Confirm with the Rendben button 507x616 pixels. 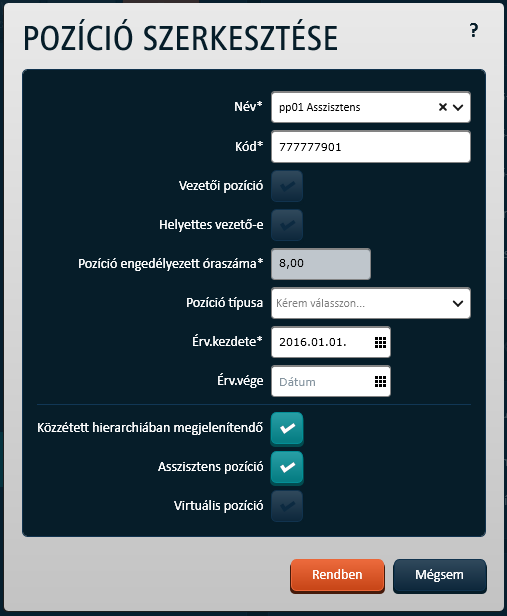(337, 575)
